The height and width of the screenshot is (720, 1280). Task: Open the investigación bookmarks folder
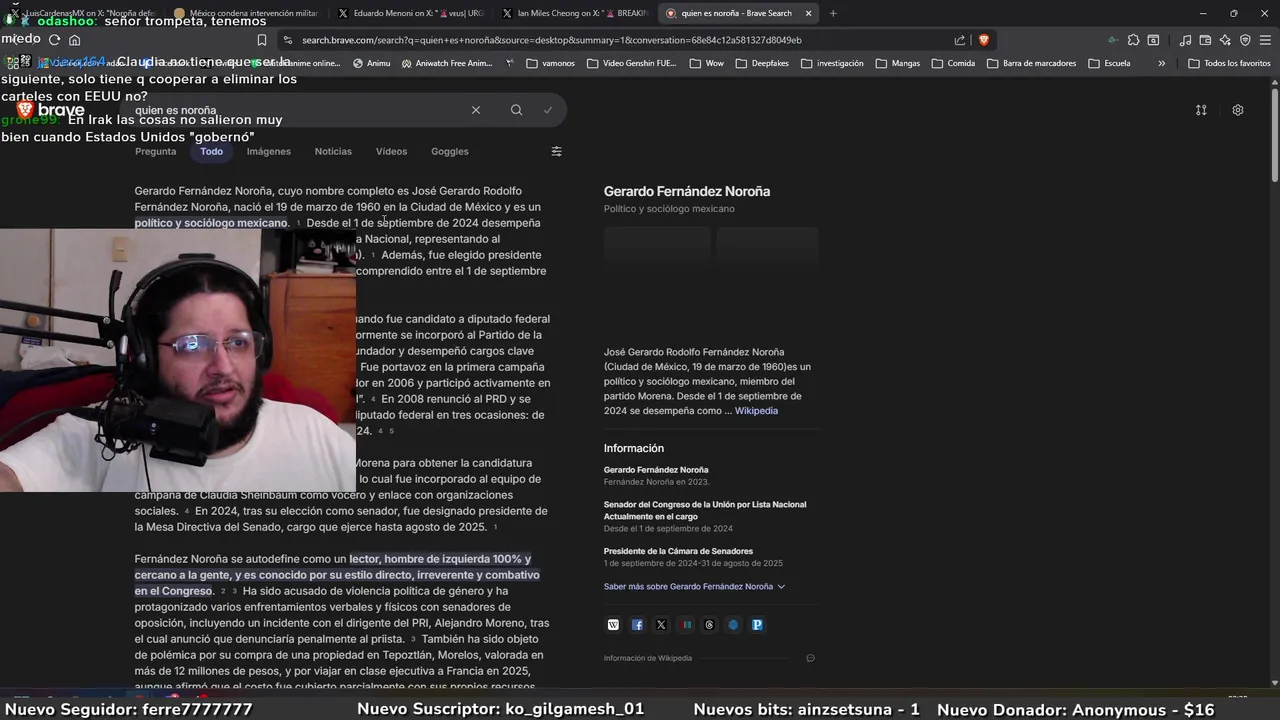(832, 63)
